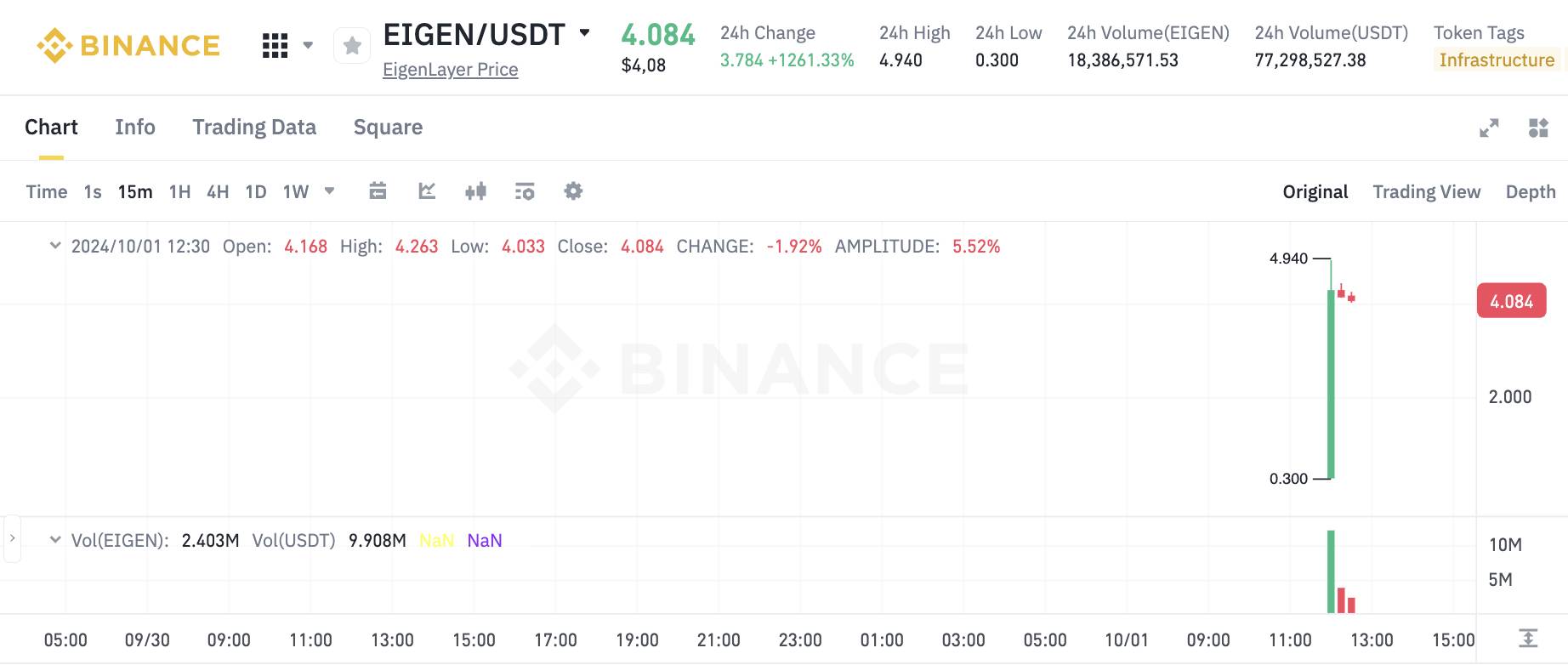Switch to the Info tab
The image size is (1568, 665).
pyautogui.click(x=135, y=128)
